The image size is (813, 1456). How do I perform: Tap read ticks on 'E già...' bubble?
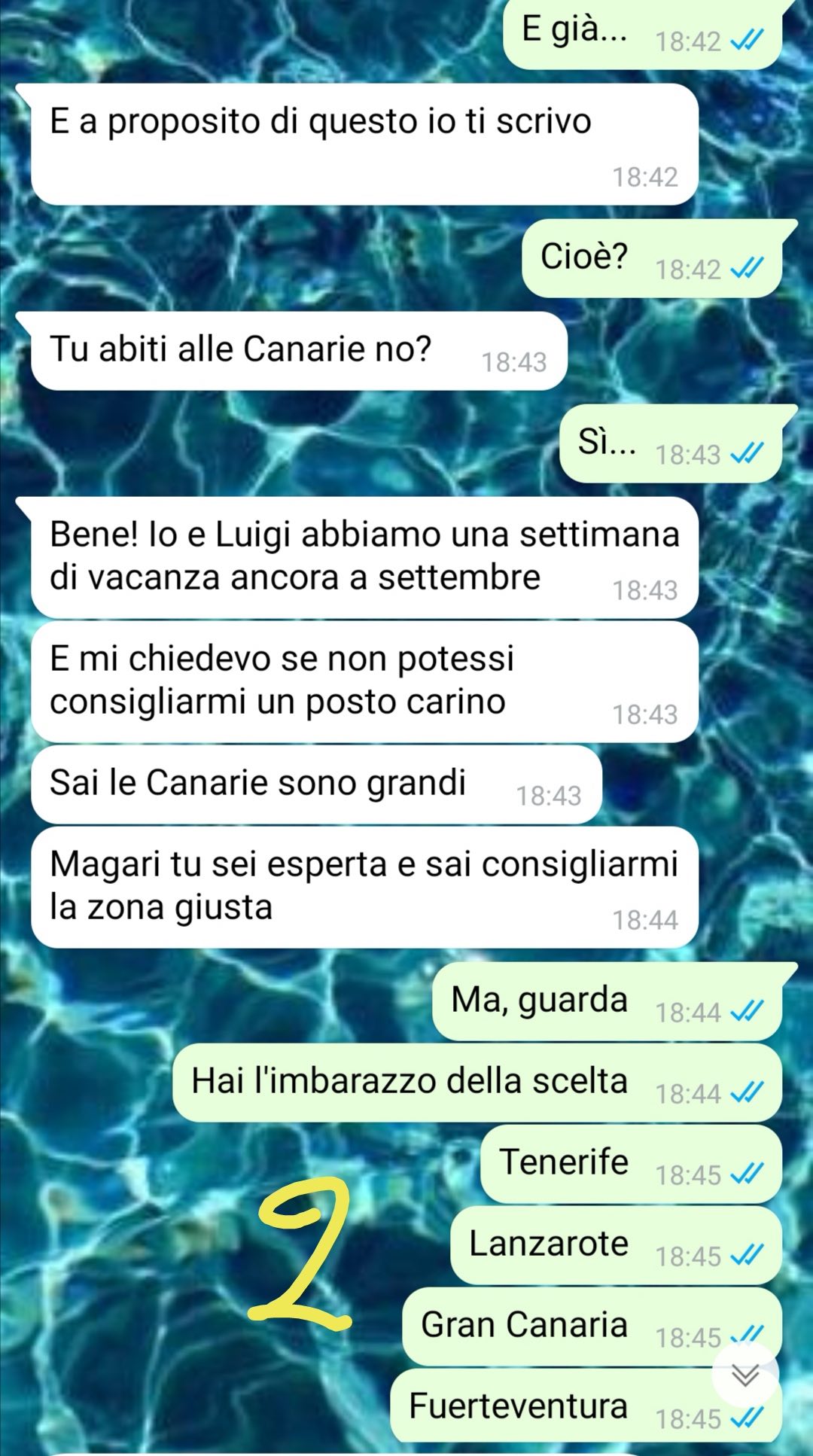coord(748,40)
